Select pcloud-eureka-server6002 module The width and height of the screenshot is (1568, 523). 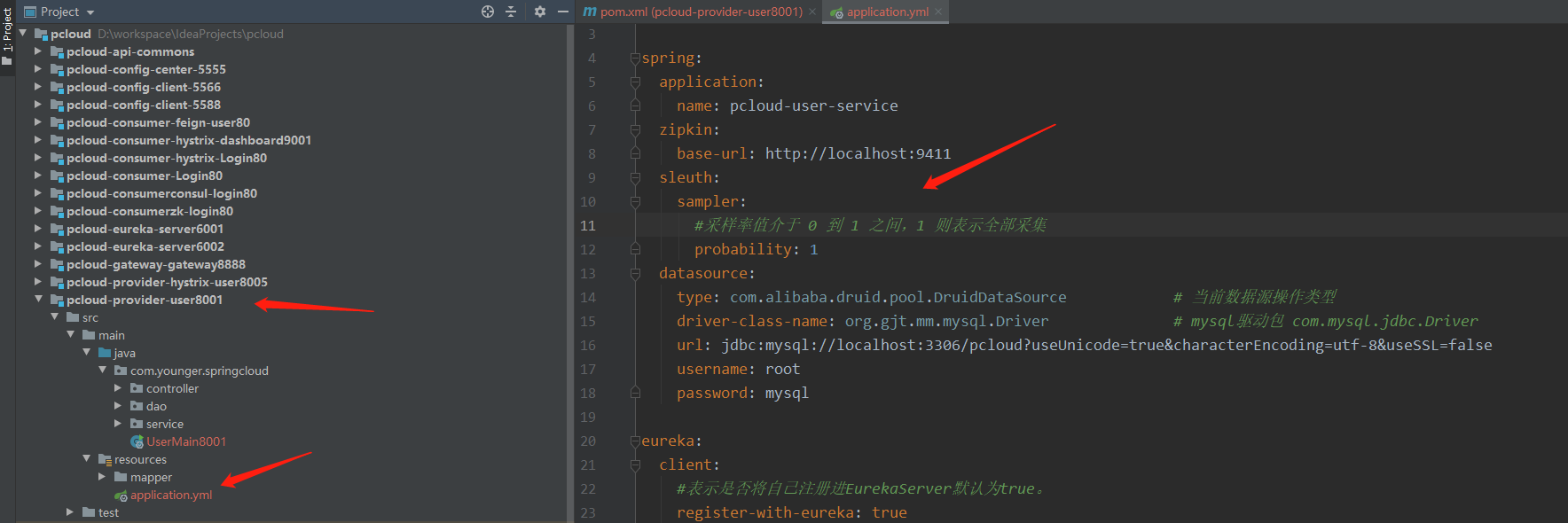pos(145,246)
